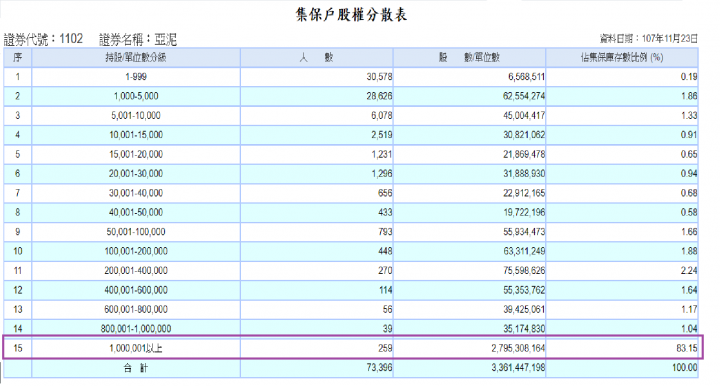Select the 800,001-1,000,000 range cell

point(136,329)
